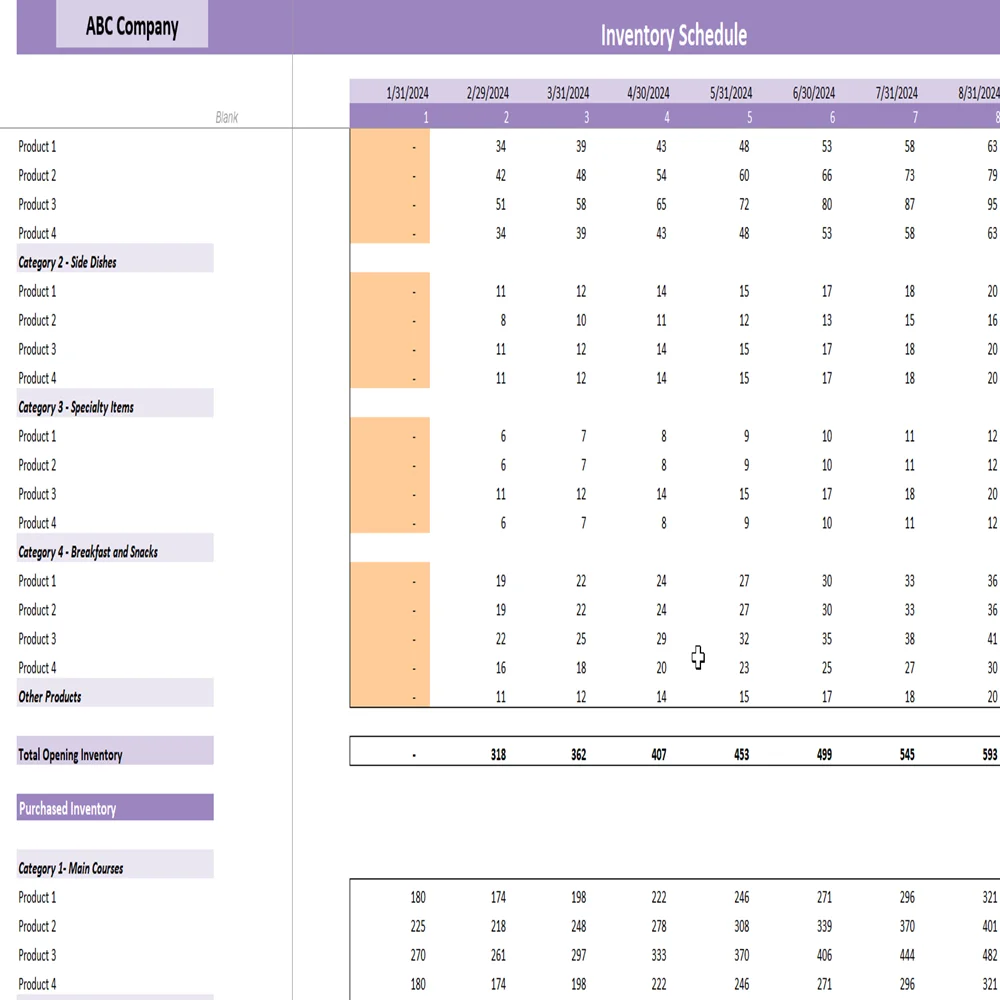Click the Purchased Inventory section header

point(68,809)
